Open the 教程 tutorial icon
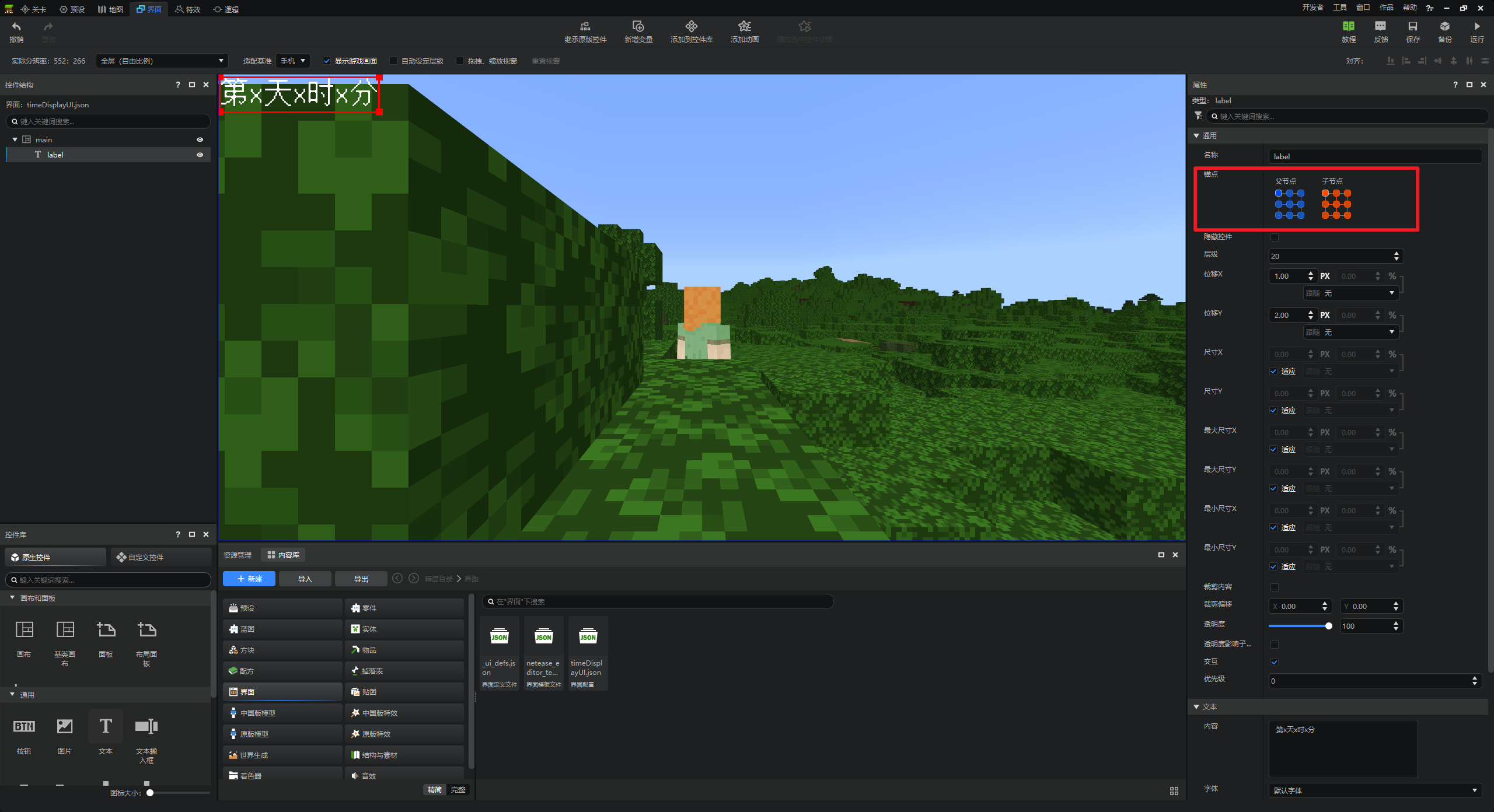Screen dimensions: 1494x812 pos(1348,26)
